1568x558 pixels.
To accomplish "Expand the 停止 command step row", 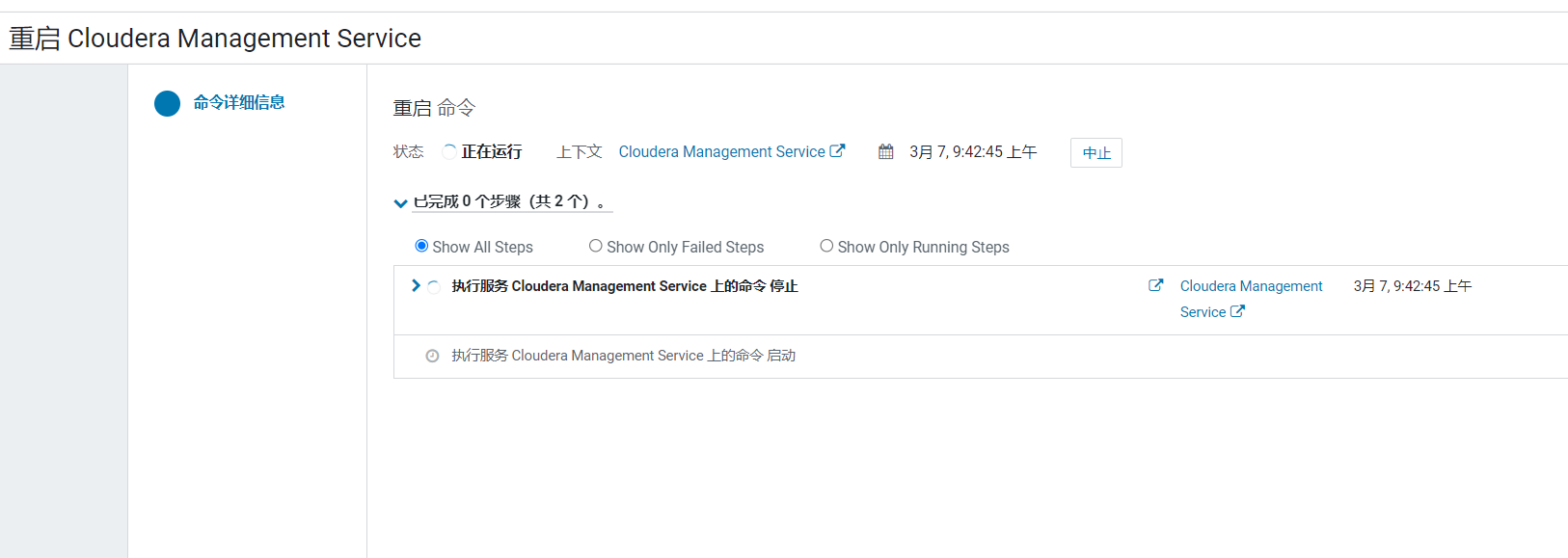I will [416, 285].
